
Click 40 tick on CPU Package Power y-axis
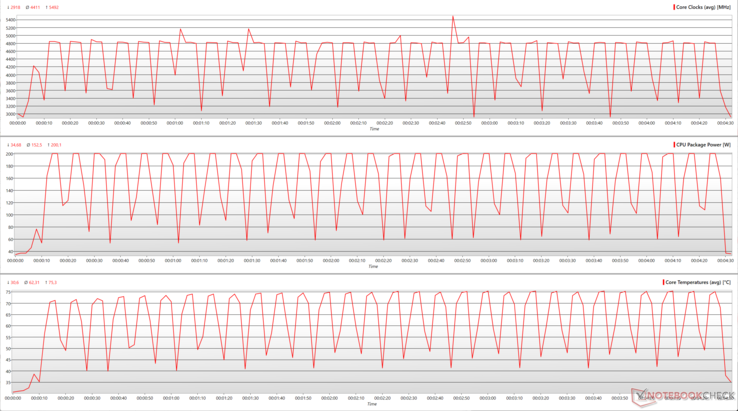[10, 252]
